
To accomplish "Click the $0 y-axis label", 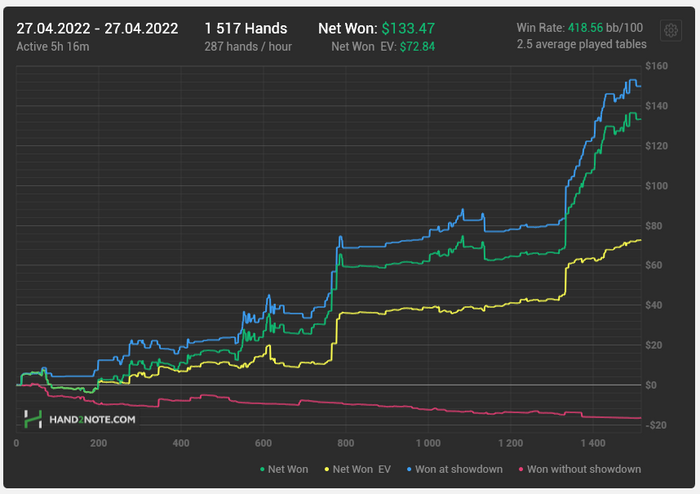I will [651, 385].
